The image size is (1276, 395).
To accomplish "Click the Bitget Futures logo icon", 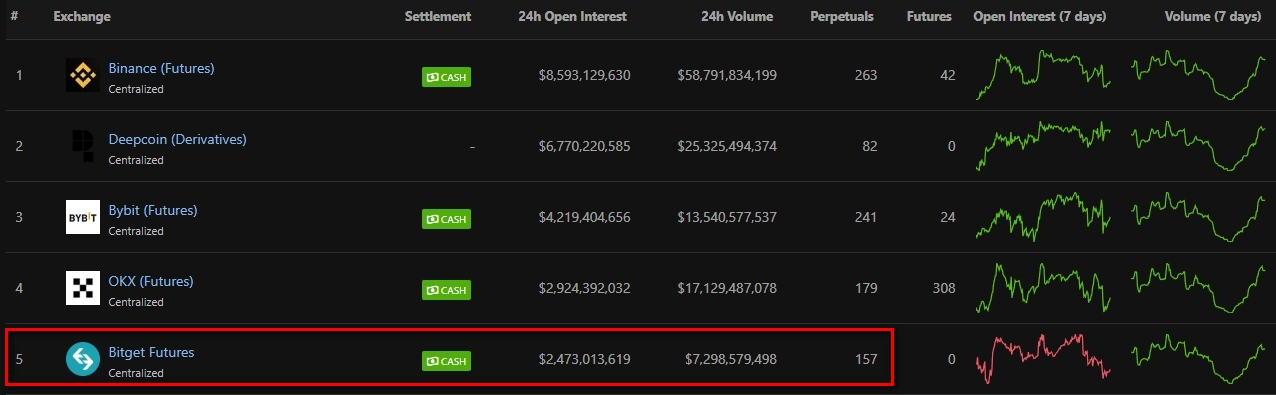I will point(82,360).
